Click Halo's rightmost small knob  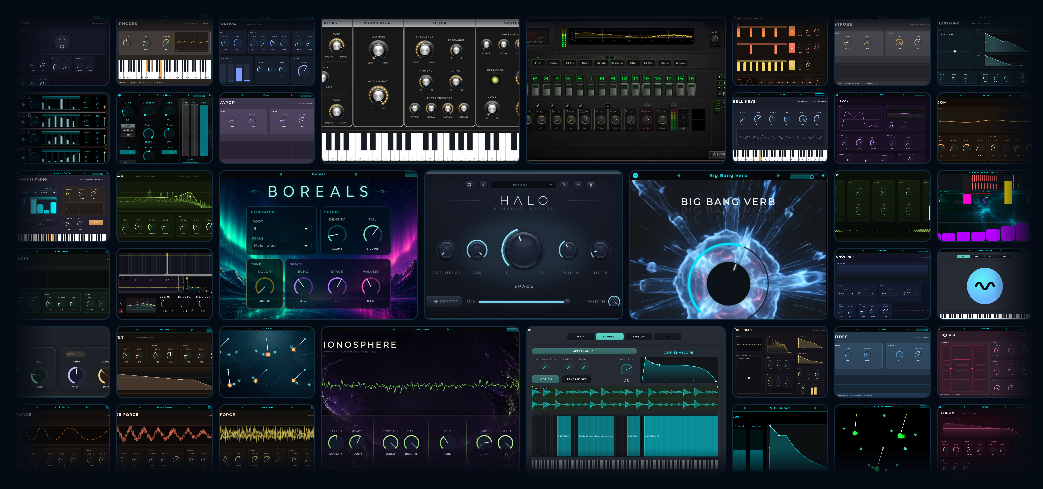pos(599,250)
